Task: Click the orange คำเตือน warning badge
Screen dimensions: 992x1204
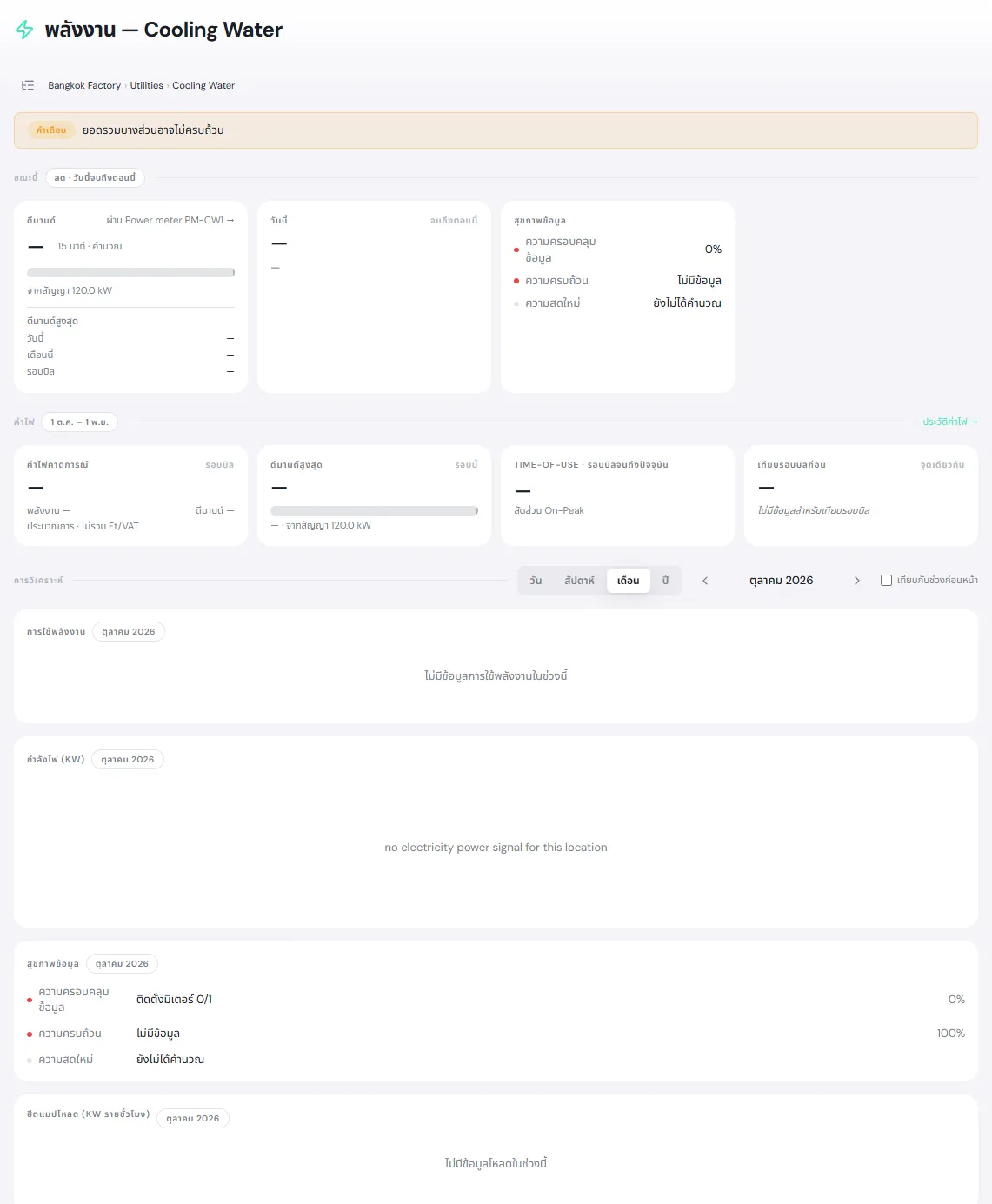Action: coord(51,130)
